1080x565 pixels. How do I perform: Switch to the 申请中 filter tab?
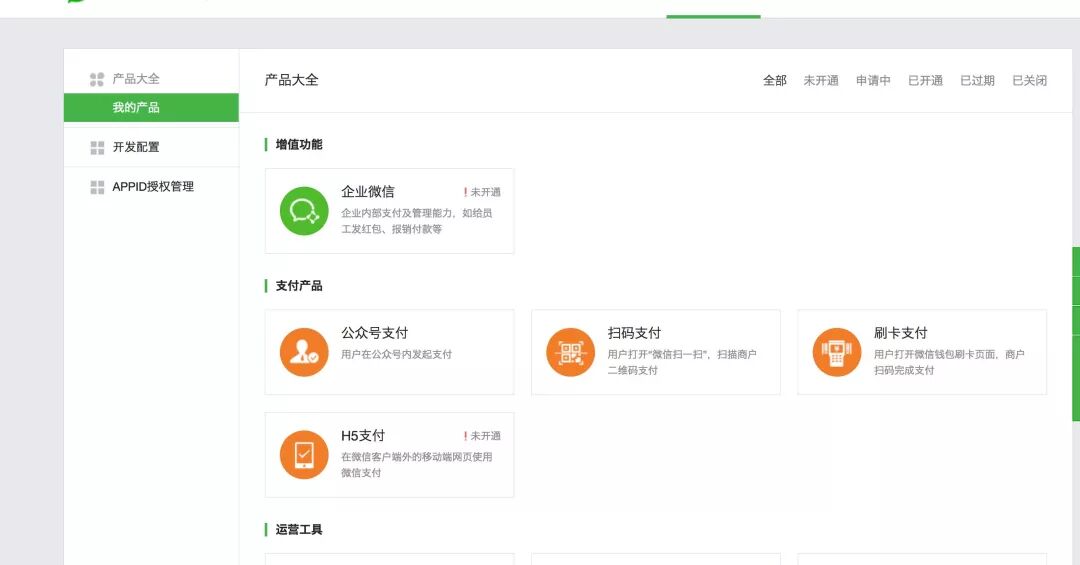coord(873,81)
